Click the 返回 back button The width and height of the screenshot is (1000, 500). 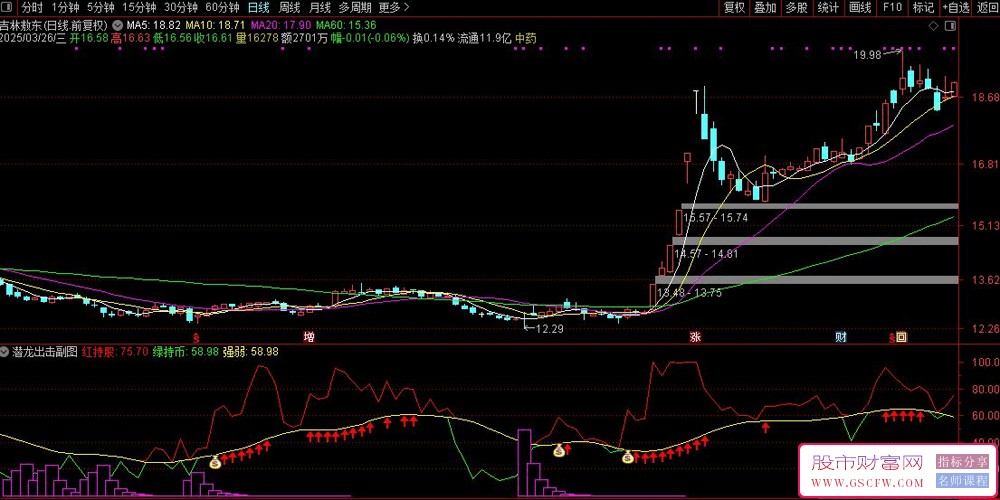pos(987,8)
